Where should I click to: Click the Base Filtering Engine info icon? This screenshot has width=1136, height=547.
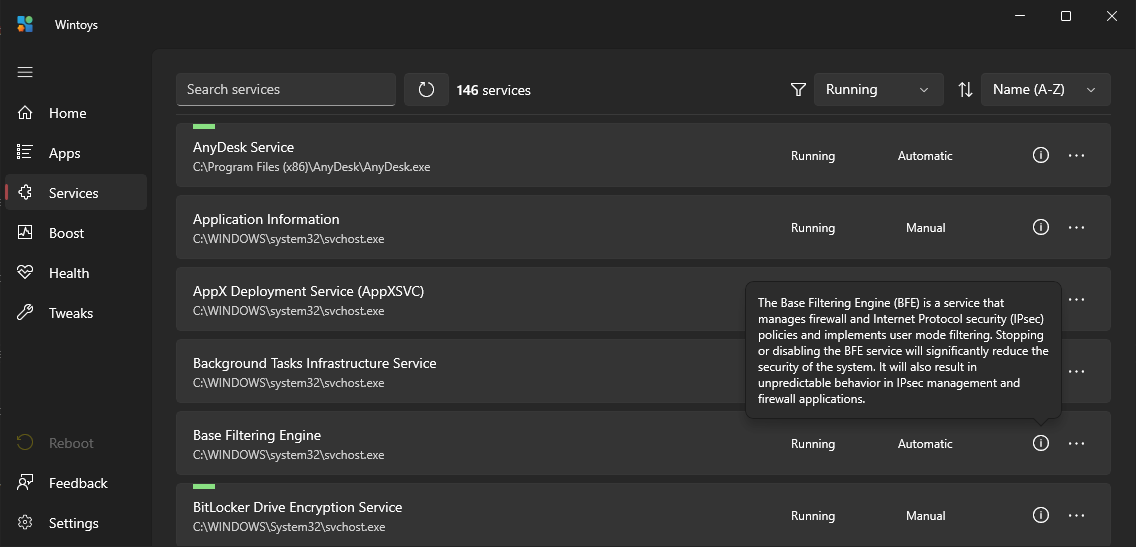pyautogui.click(x=1040, y=443)
